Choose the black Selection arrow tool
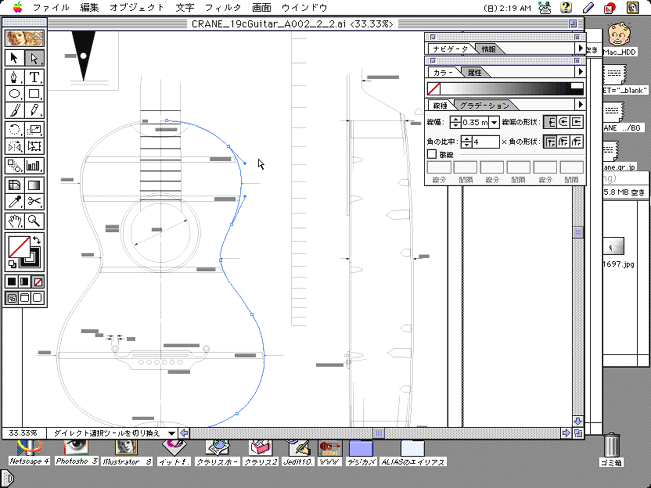The height and width of the screenshot is (488, 651). point(15,58)
